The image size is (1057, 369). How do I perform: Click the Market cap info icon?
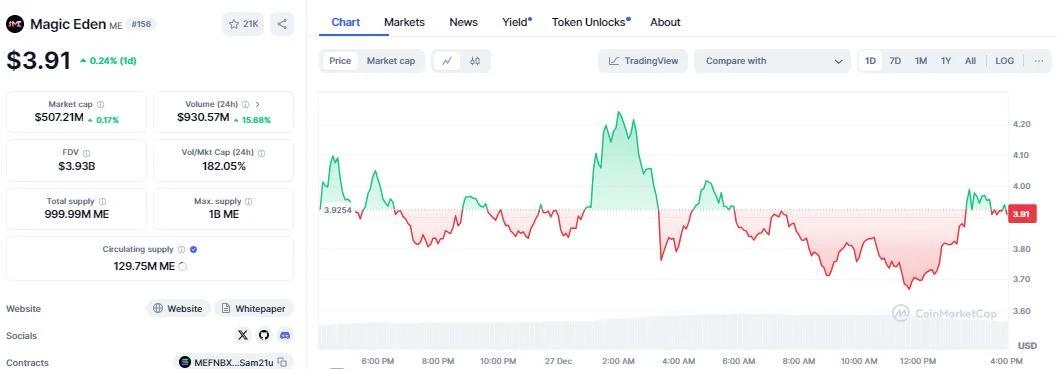[100, 105]
